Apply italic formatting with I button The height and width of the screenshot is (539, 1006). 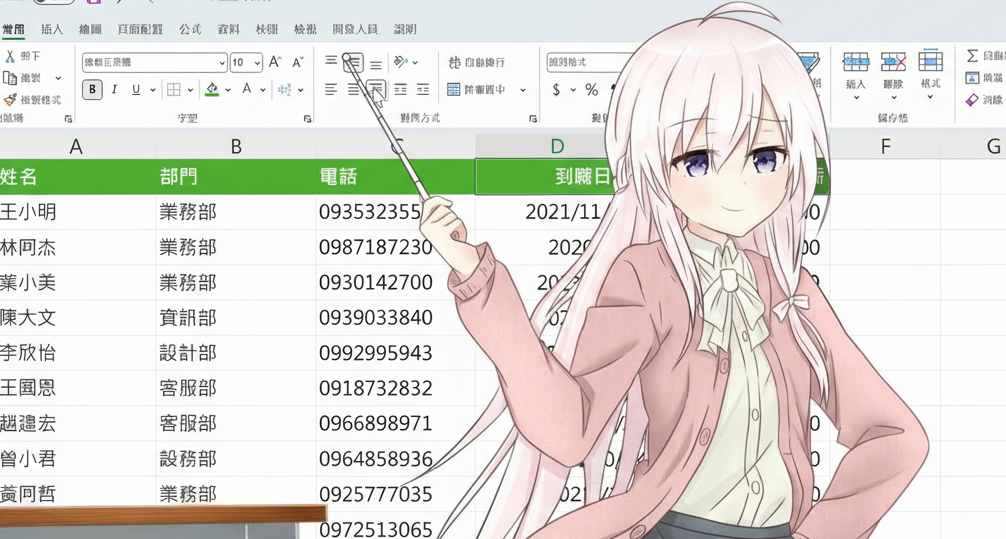[114, 90]
